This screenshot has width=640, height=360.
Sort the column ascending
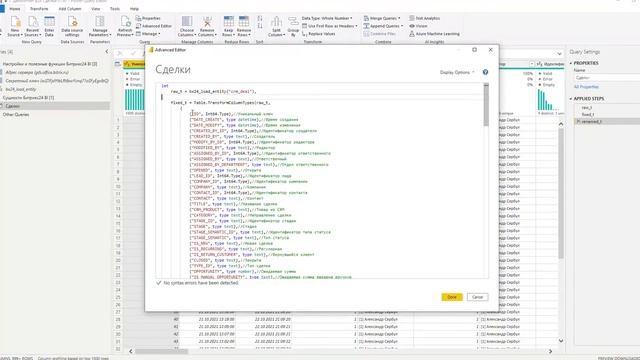point(260,18)
